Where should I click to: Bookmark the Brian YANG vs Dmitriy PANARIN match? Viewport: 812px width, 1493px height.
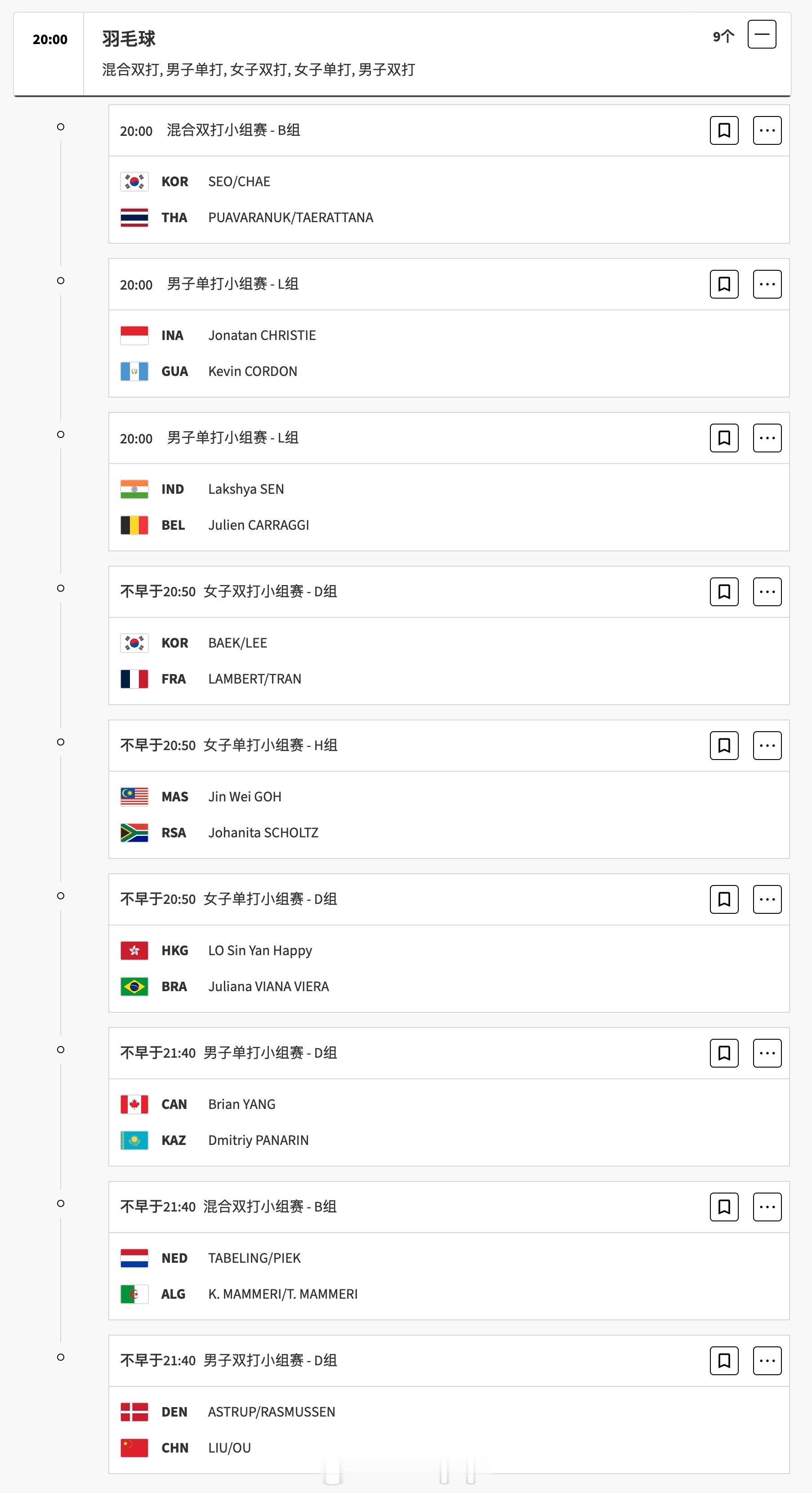(x=724, y=1053)
